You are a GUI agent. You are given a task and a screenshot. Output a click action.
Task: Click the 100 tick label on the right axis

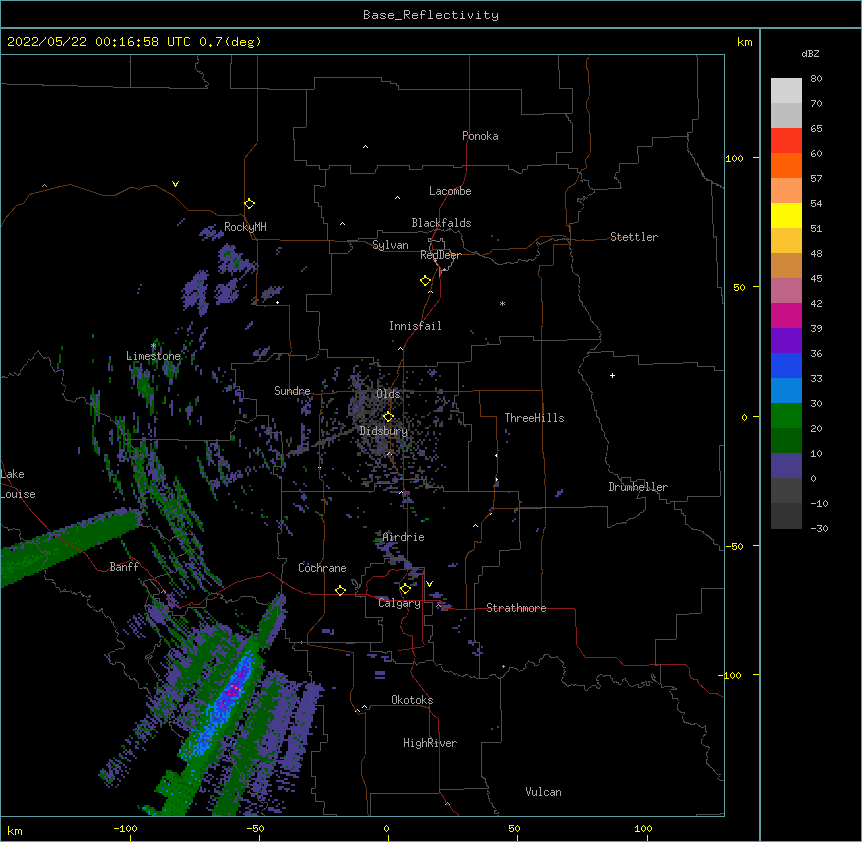tap(734, 158)
